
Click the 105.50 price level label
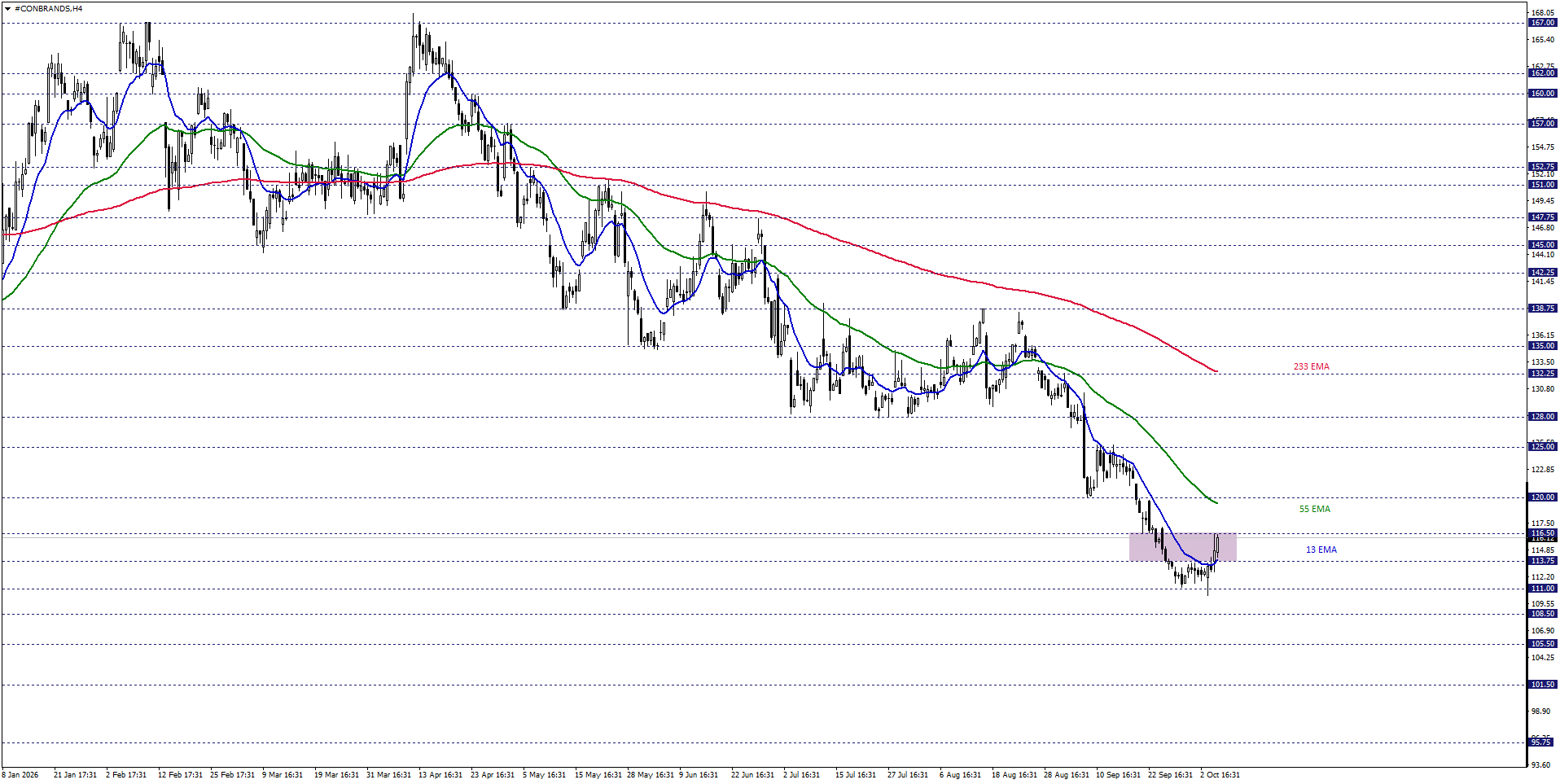point(1542,644)
